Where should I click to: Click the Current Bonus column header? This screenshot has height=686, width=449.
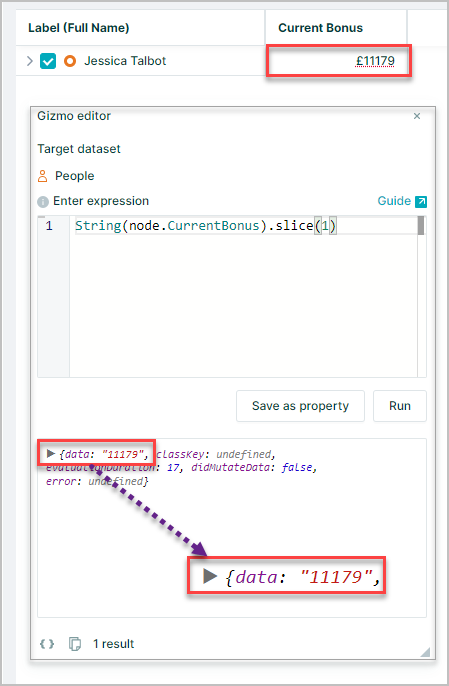point(320,28)
